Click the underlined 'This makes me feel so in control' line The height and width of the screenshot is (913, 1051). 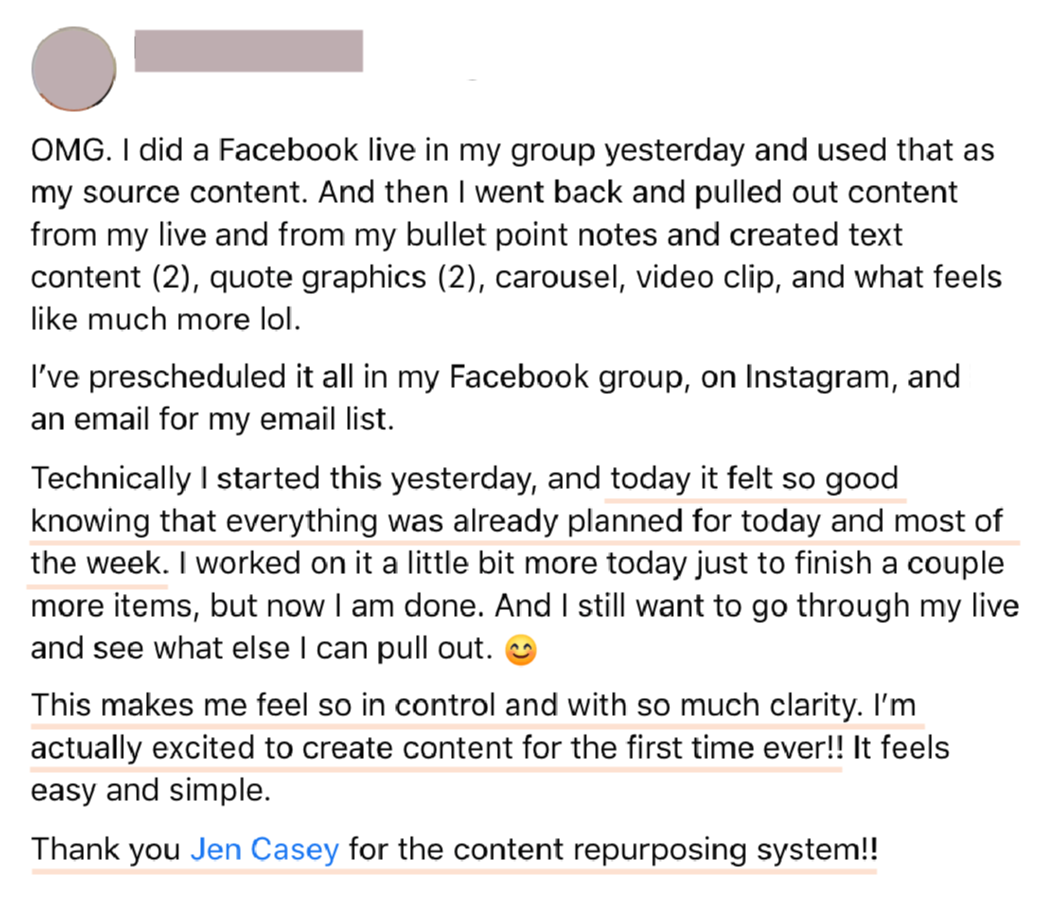(x=473, y=705)
